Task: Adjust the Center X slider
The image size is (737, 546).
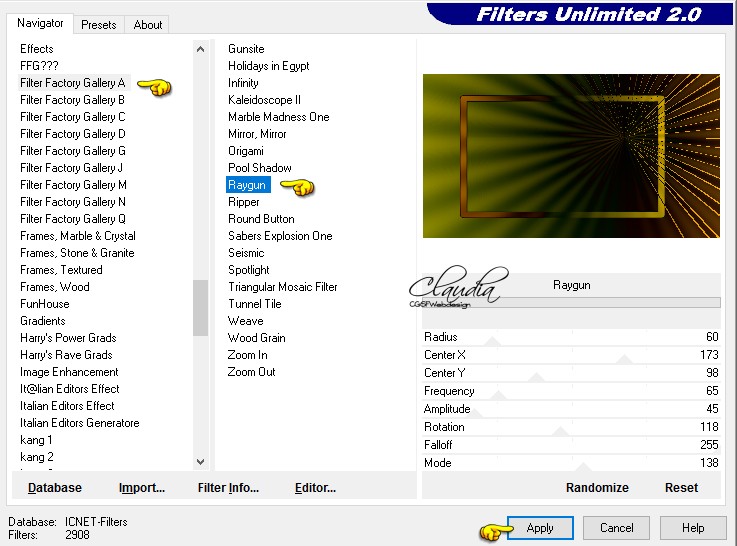Action: (x=571, y=355)
